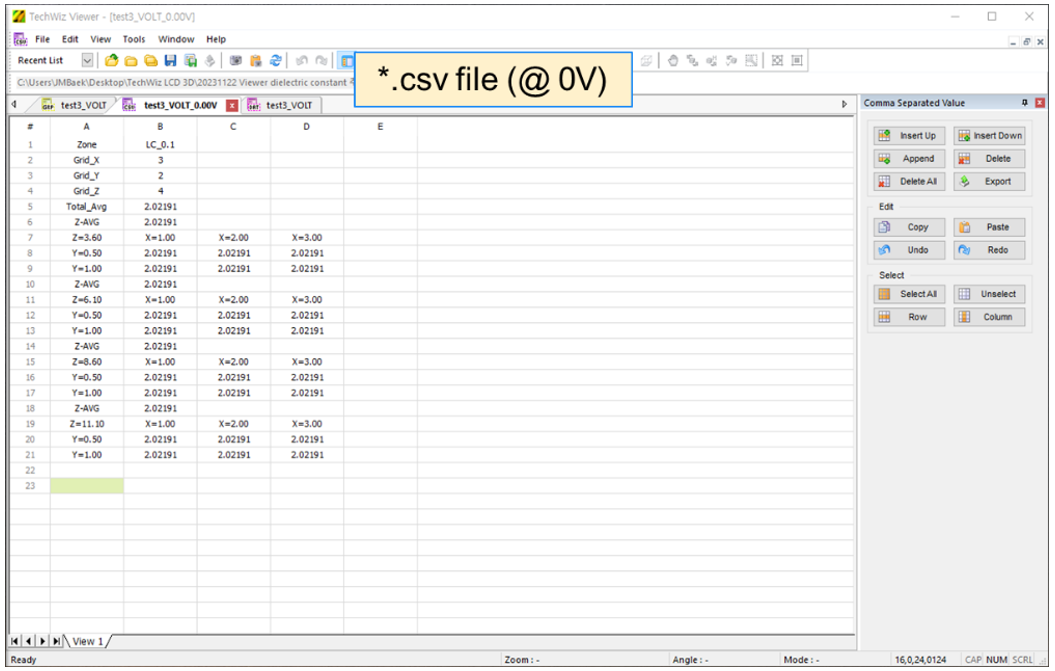
Task: Open the View 1 sheet tab
Action: [x=87, y=641]
